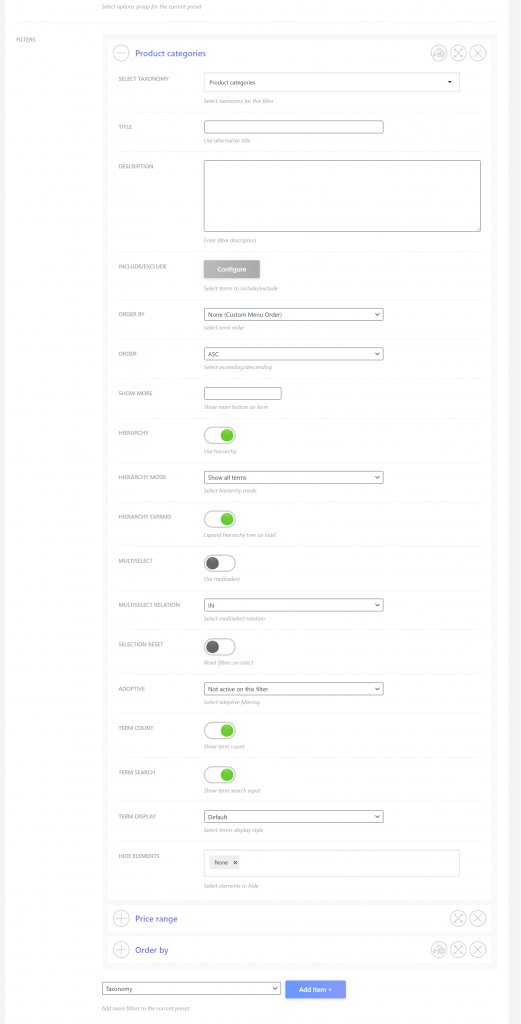Image resolution: width=521 pixels, height=1024 pixels.
Task: Click move handle on Product categories filter
Action: click(458, 53)
